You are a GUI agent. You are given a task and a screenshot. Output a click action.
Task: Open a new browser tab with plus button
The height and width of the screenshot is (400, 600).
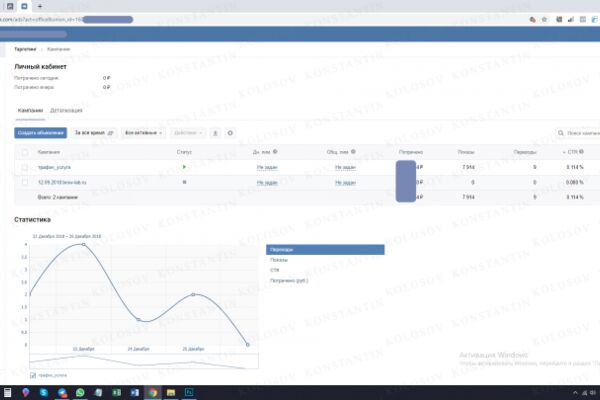coord(40,6)
